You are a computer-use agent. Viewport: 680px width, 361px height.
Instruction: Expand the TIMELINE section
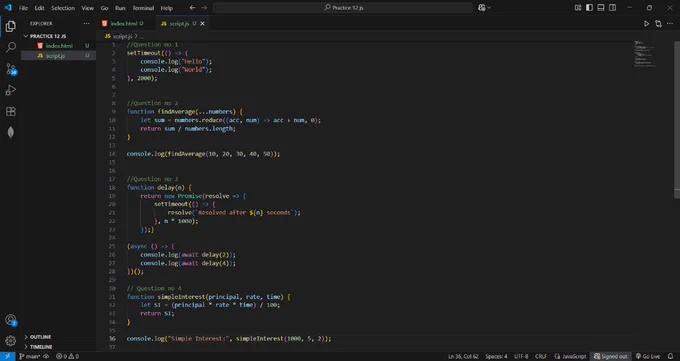(x=41, y=347)
